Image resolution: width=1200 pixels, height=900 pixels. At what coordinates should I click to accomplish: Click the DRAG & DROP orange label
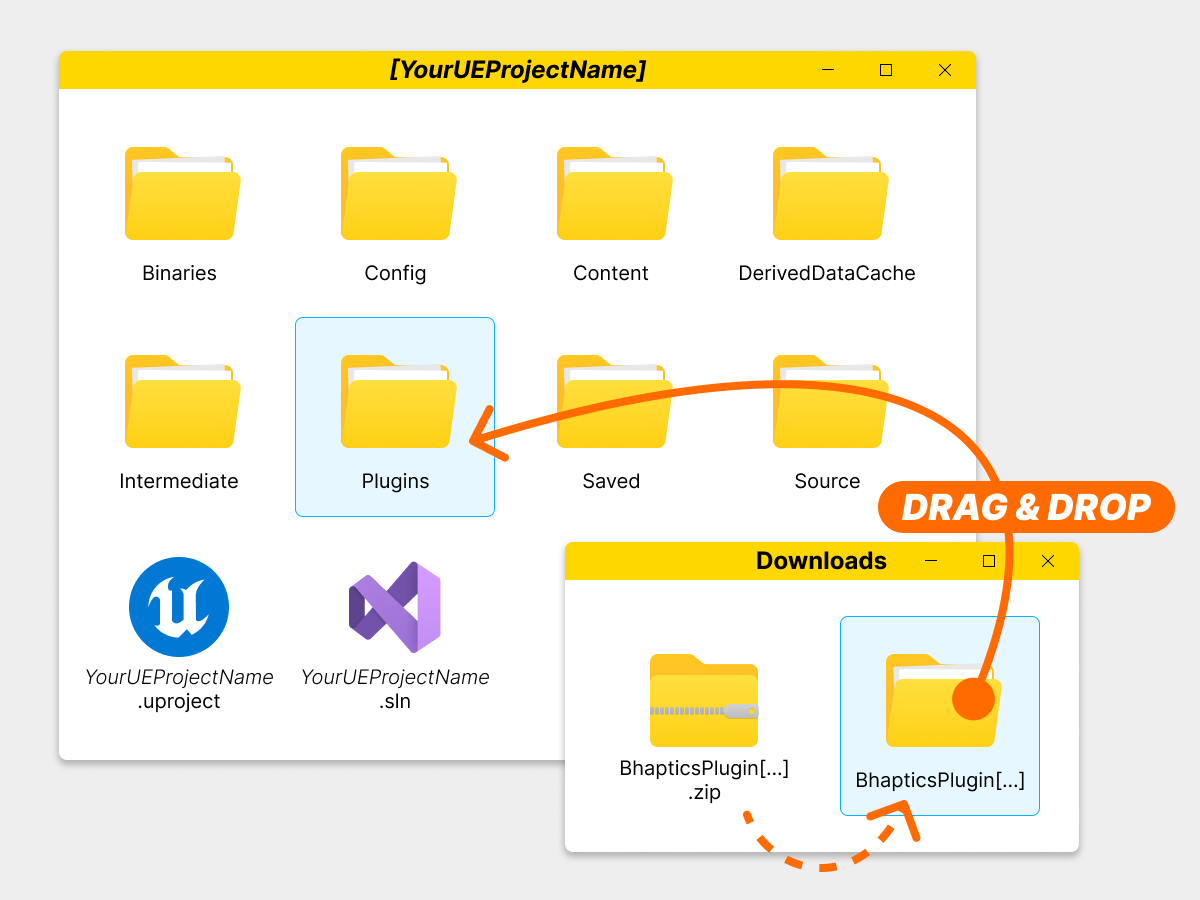[1026, 507]
